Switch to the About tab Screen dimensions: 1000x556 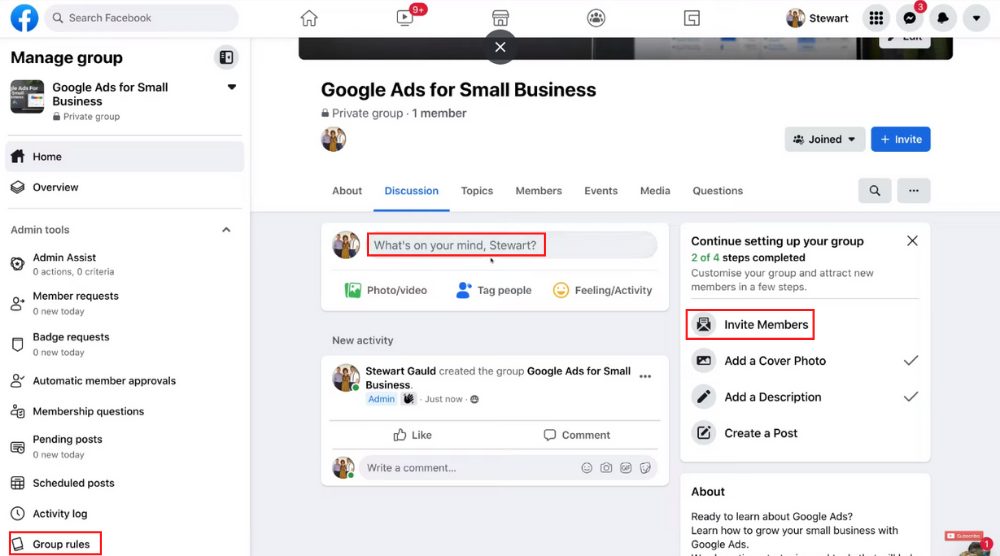click(x=347, y=191)
